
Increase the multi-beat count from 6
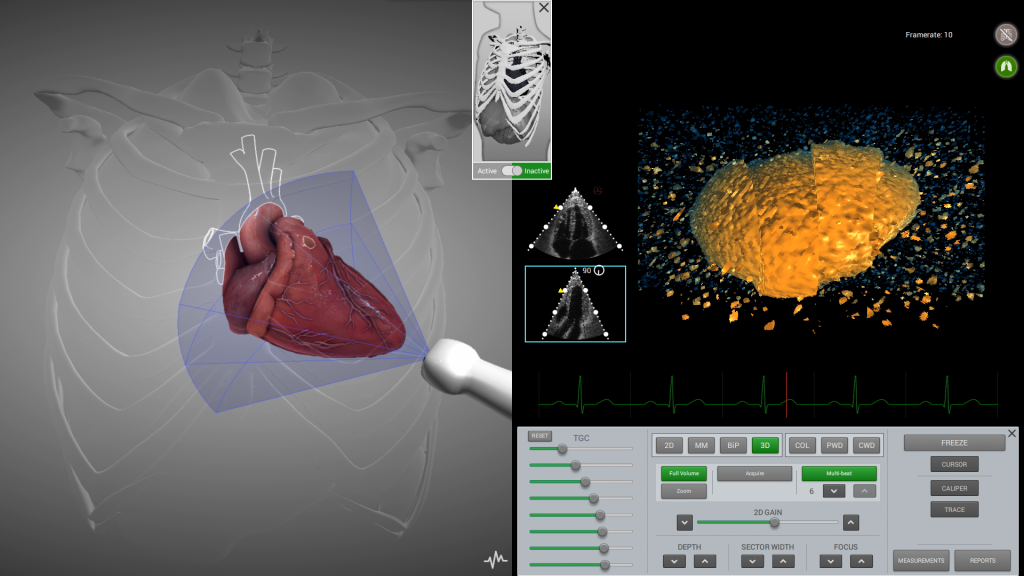click(x=865, y=491)
